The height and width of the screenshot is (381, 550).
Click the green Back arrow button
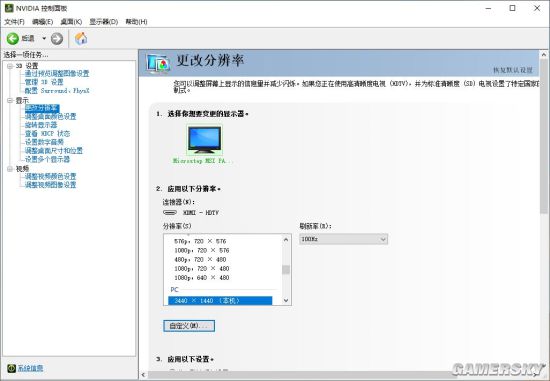13,39
